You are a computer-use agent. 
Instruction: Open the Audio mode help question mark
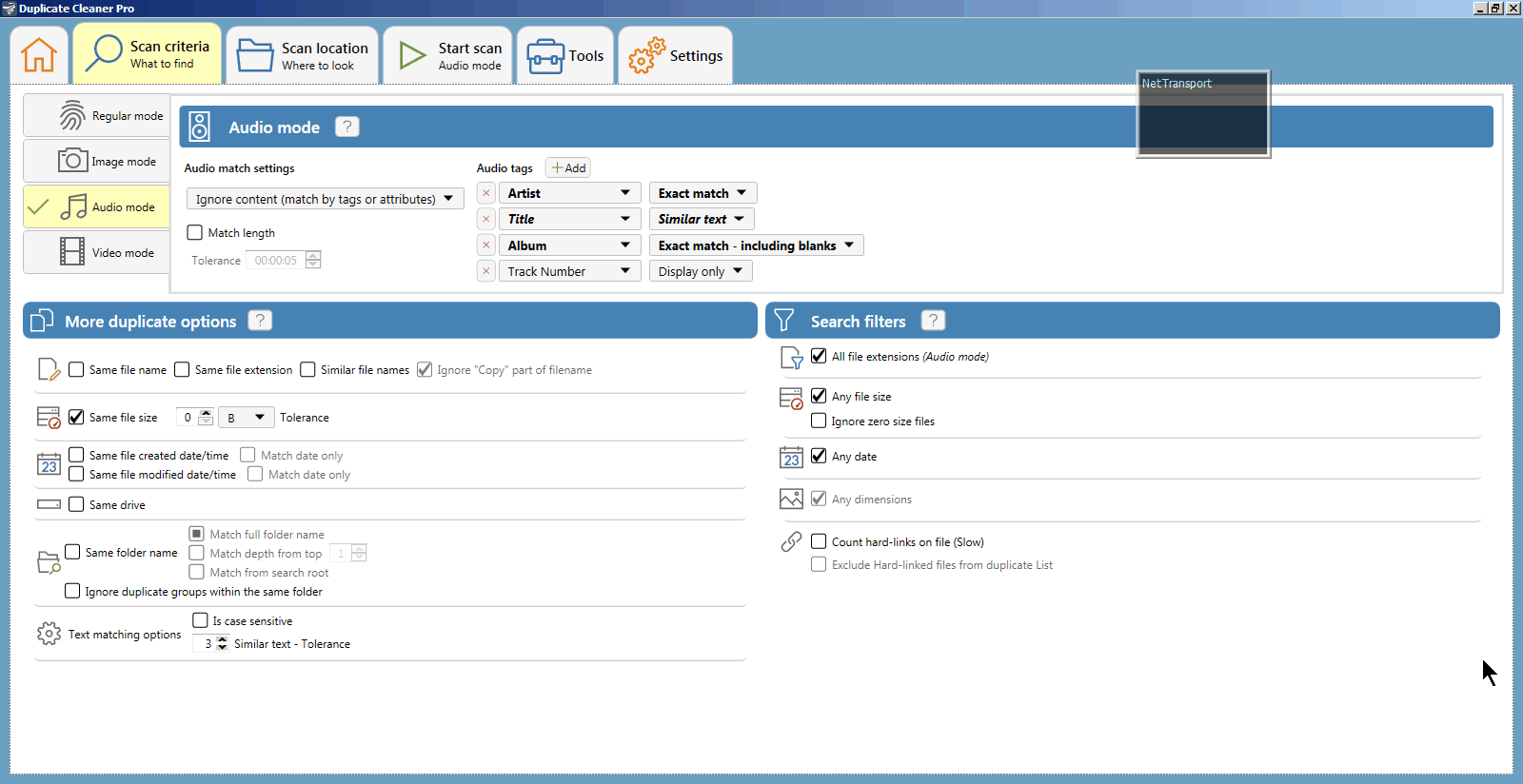(347, 127)
